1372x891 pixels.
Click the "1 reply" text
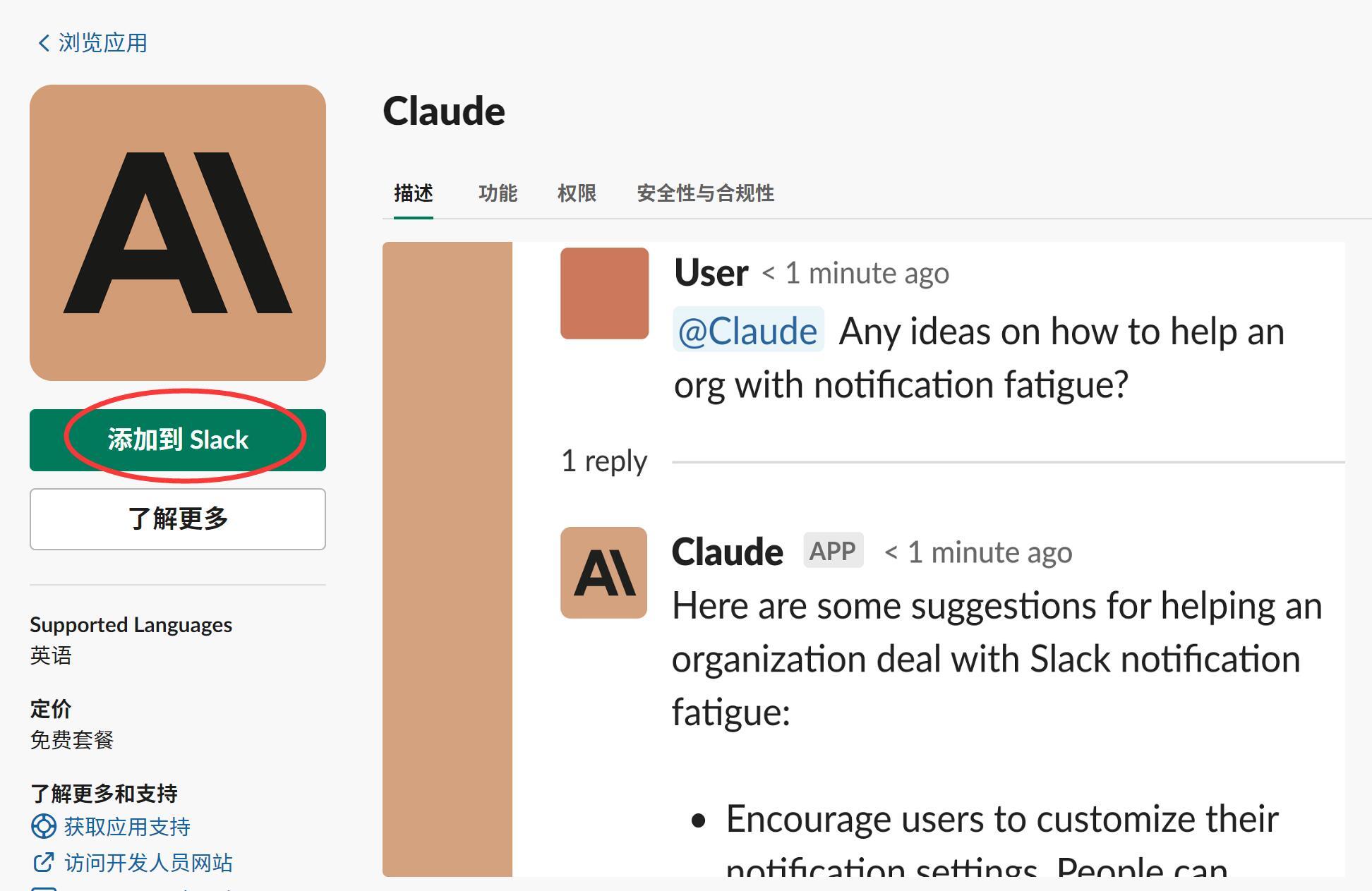[x=604, y=461]
